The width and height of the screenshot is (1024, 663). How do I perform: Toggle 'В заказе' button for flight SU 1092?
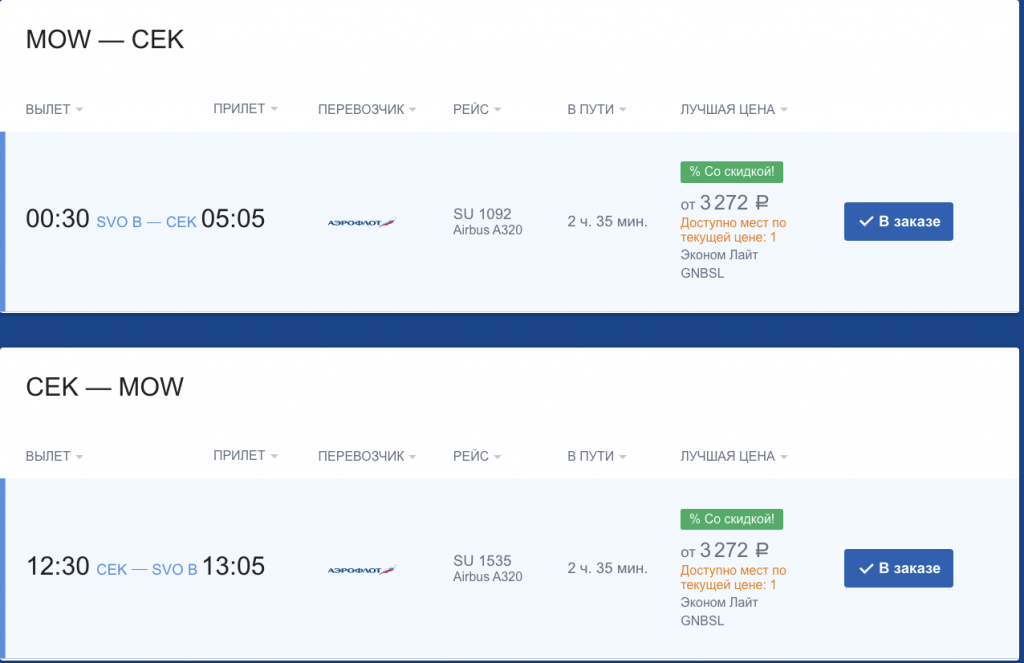898,222
